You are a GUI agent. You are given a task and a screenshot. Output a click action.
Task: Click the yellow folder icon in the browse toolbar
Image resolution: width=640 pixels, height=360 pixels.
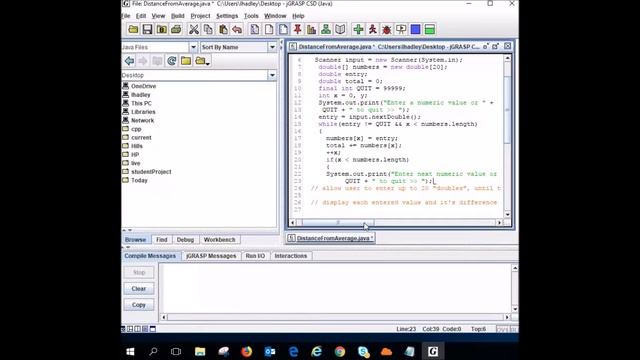[186, 61]
